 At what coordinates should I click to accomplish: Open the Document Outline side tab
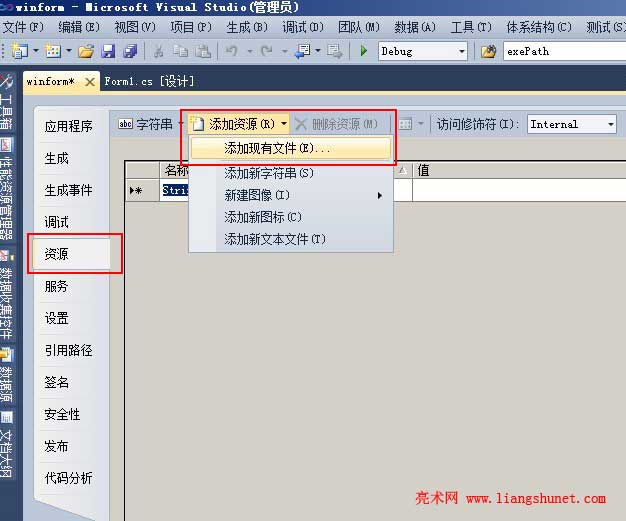pos(6,444)
